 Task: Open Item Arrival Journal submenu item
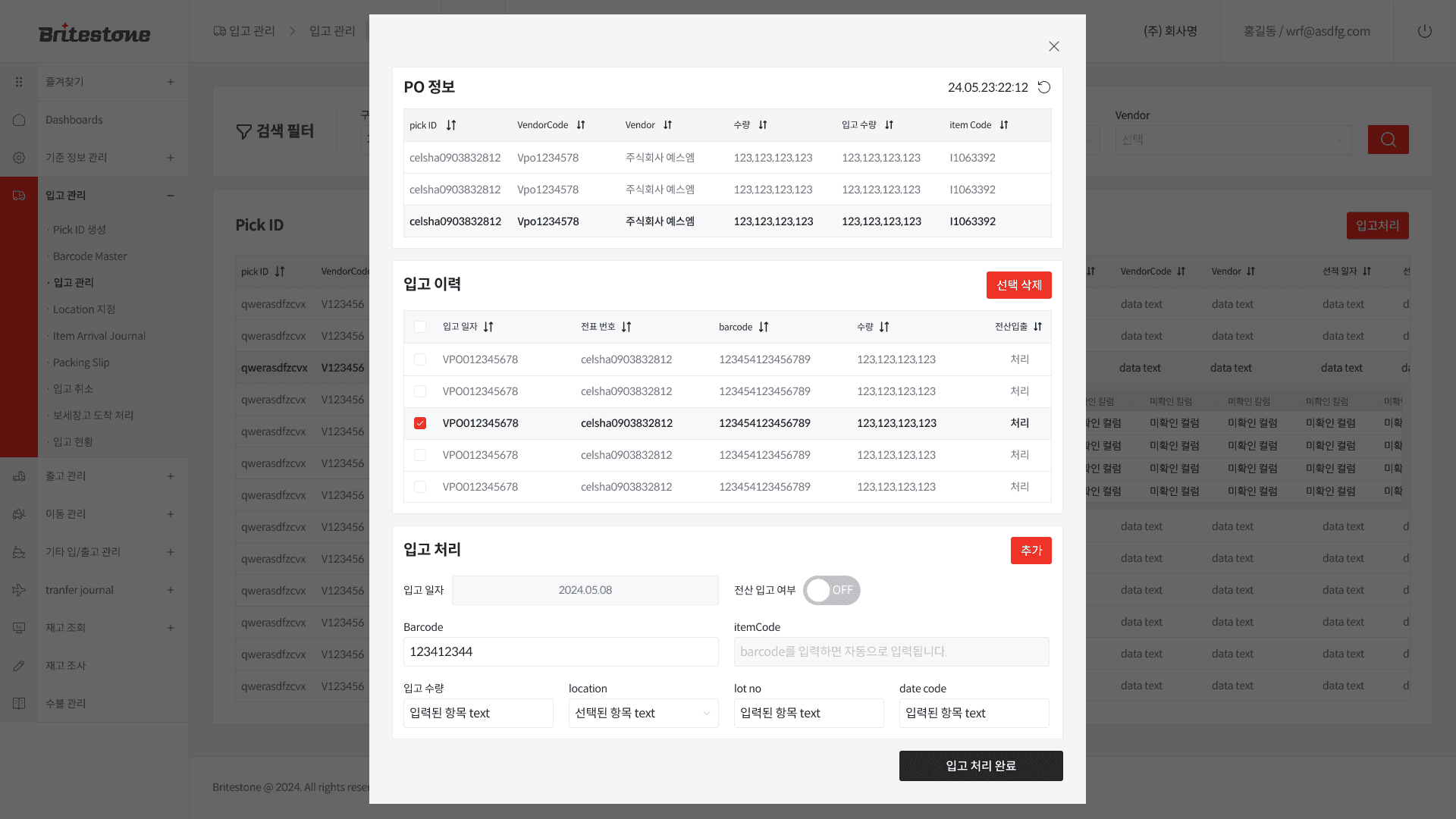99,336
